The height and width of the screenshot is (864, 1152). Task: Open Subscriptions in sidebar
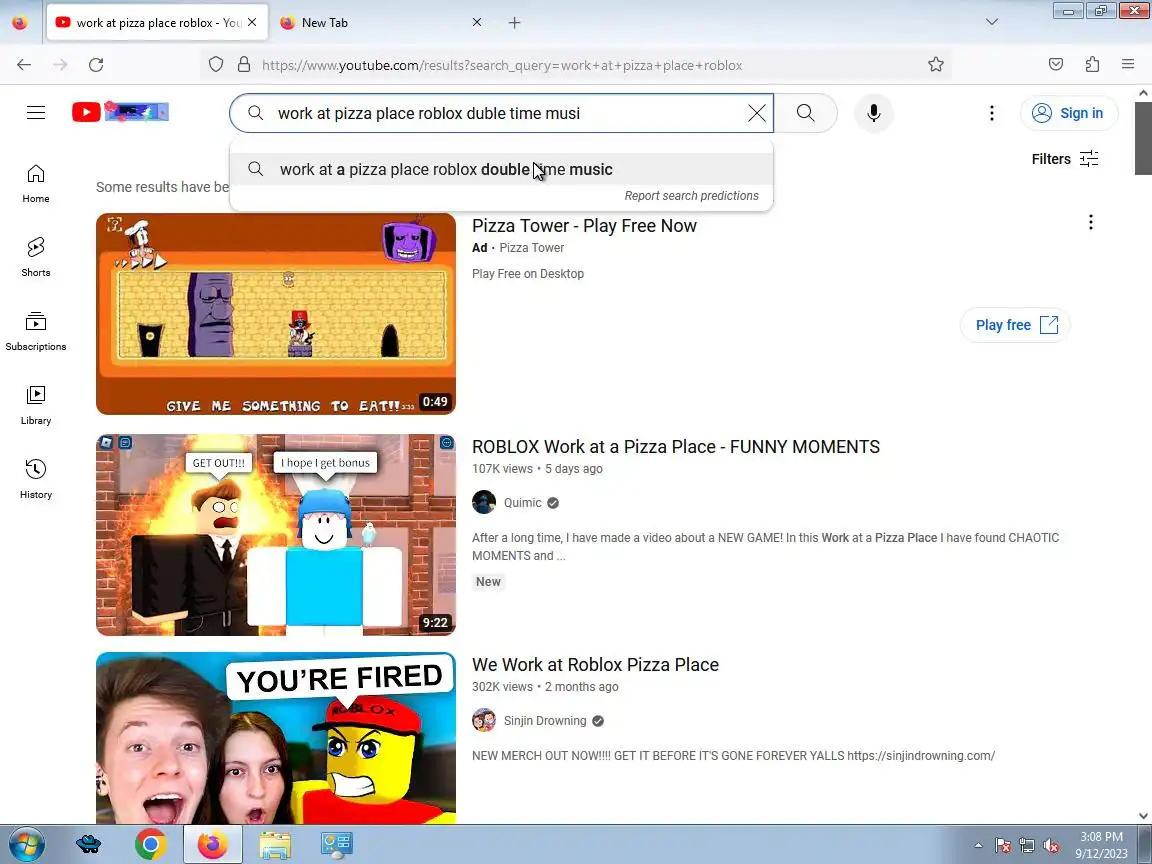36,331
